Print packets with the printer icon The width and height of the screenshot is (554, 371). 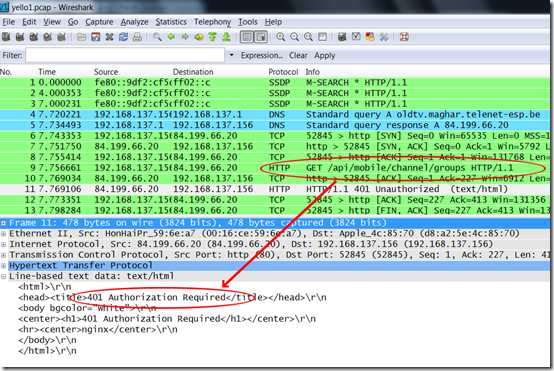[137, 37]
